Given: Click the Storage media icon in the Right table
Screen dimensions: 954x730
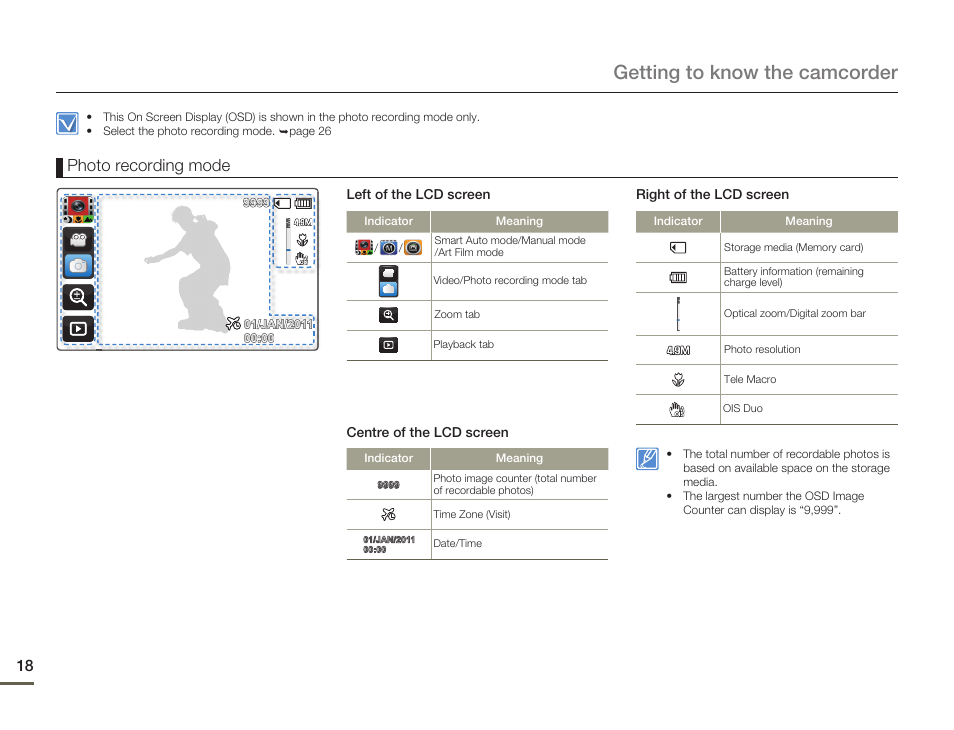Looking at the screenshot, I should click(x=678, y=248).
